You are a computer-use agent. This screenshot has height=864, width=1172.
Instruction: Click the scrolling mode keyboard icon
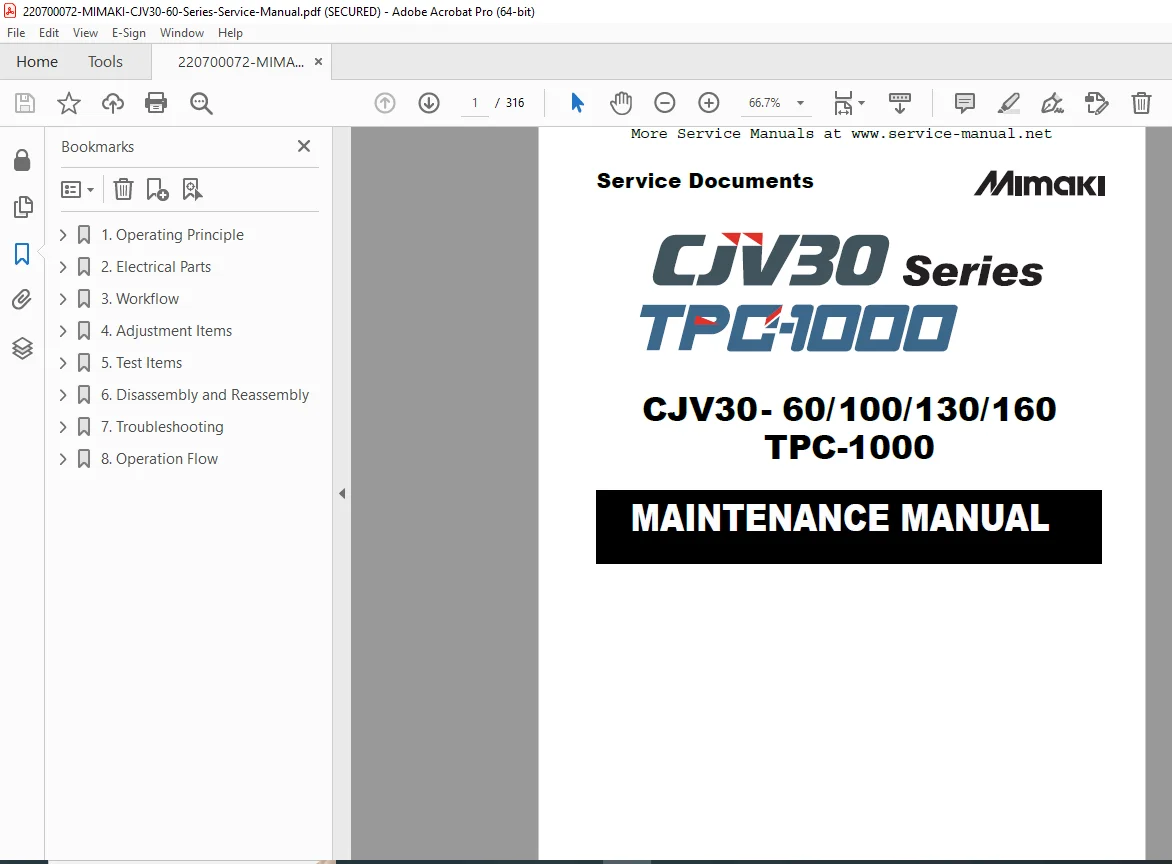coord(899,103)
